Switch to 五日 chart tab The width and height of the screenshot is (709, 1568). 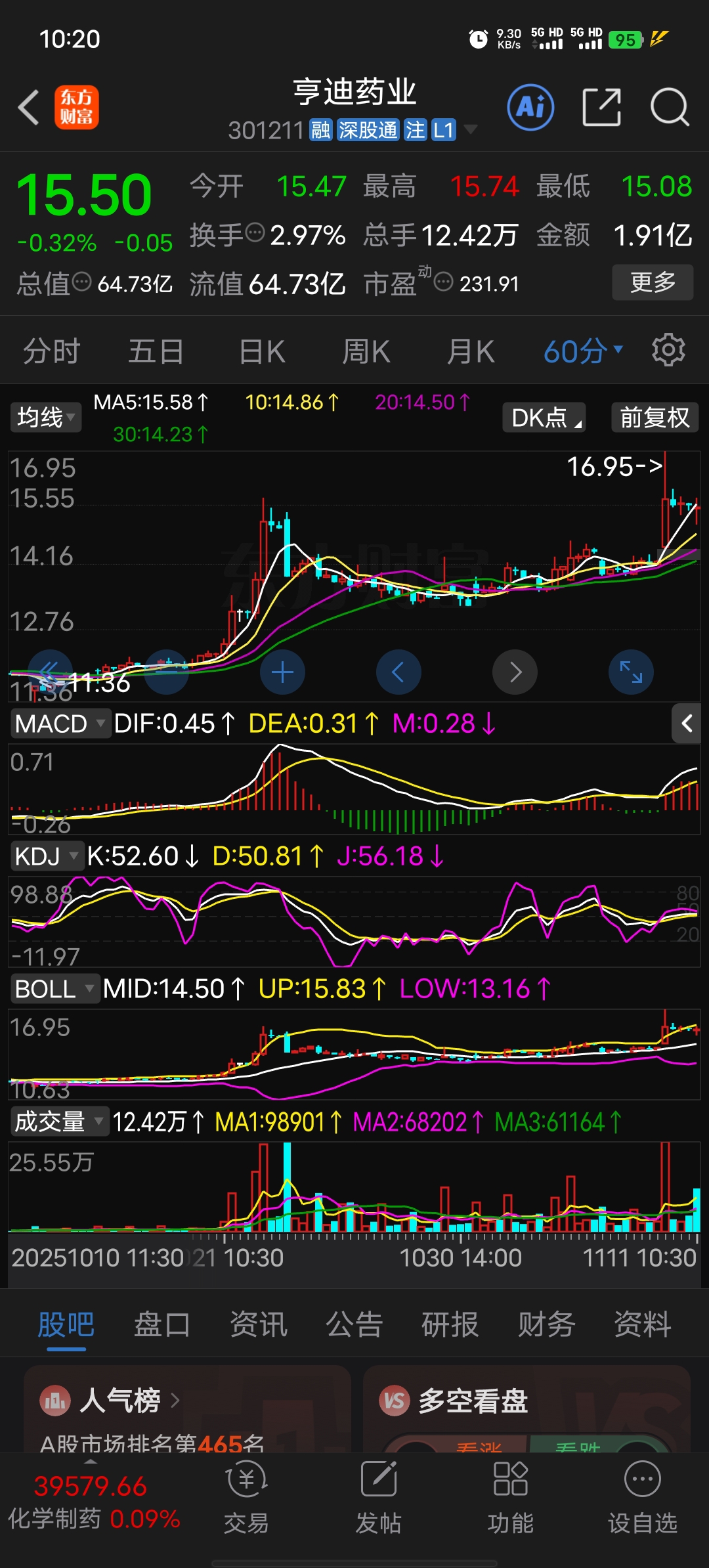(x=156, y=351)
